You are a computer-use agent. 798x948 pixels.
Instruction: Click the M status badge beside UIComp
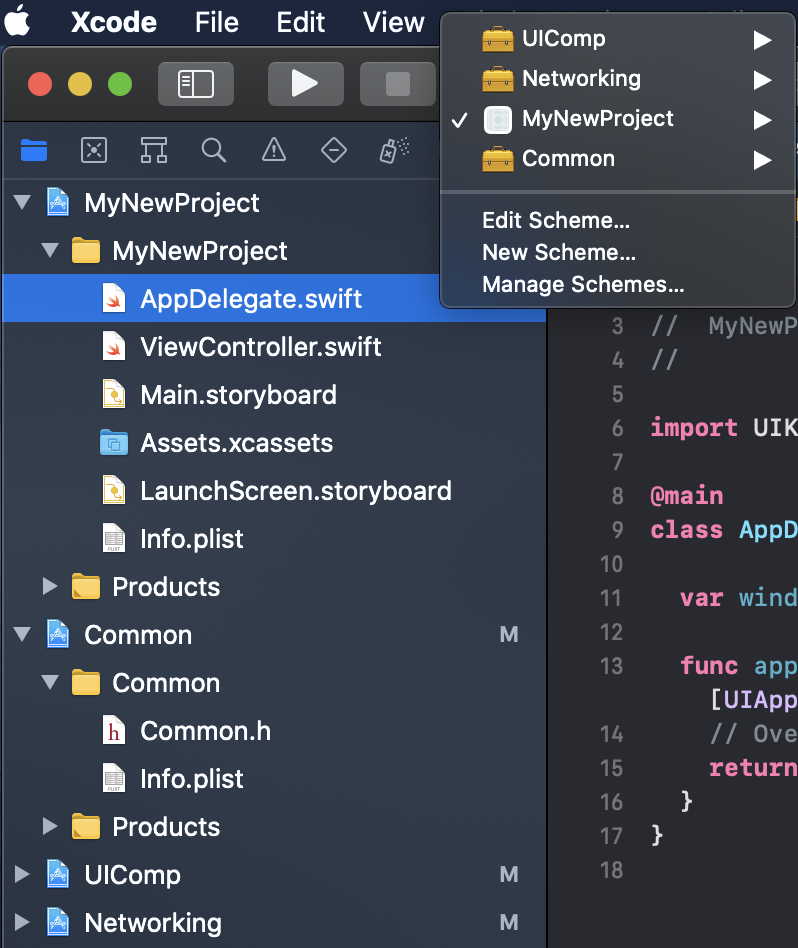pos(508,874)
